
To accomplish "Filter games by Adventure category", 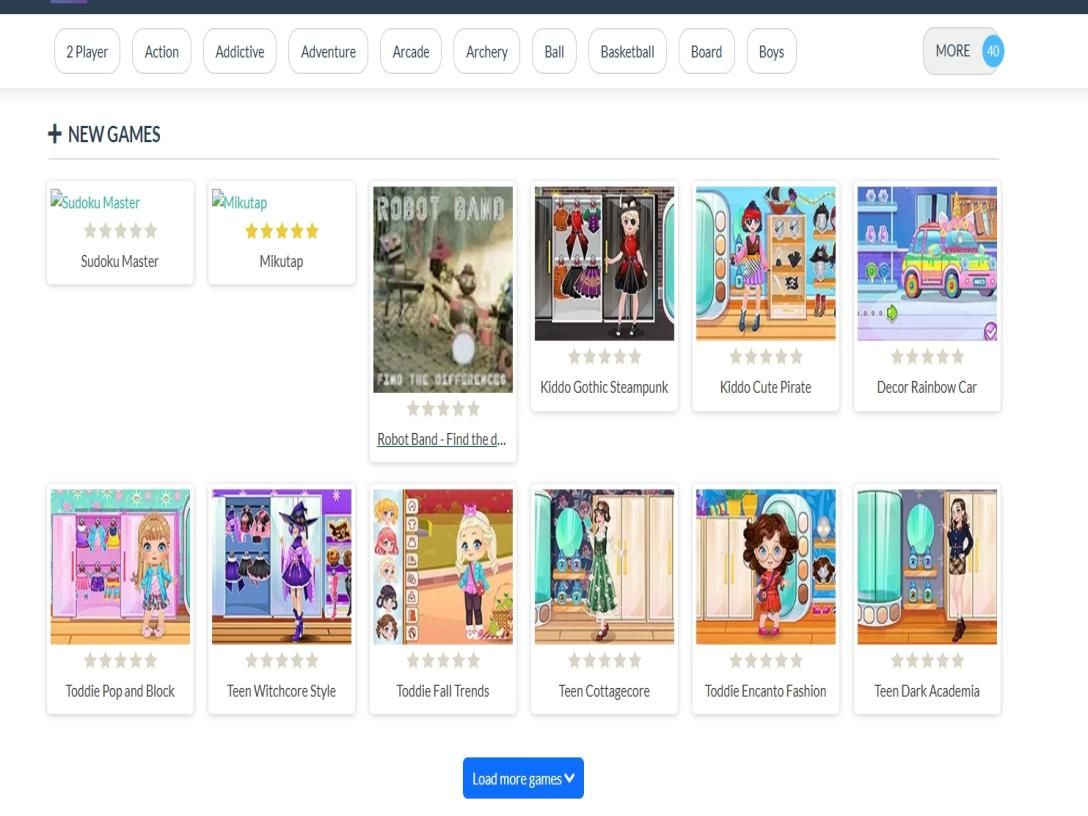I will coord(328,52).
